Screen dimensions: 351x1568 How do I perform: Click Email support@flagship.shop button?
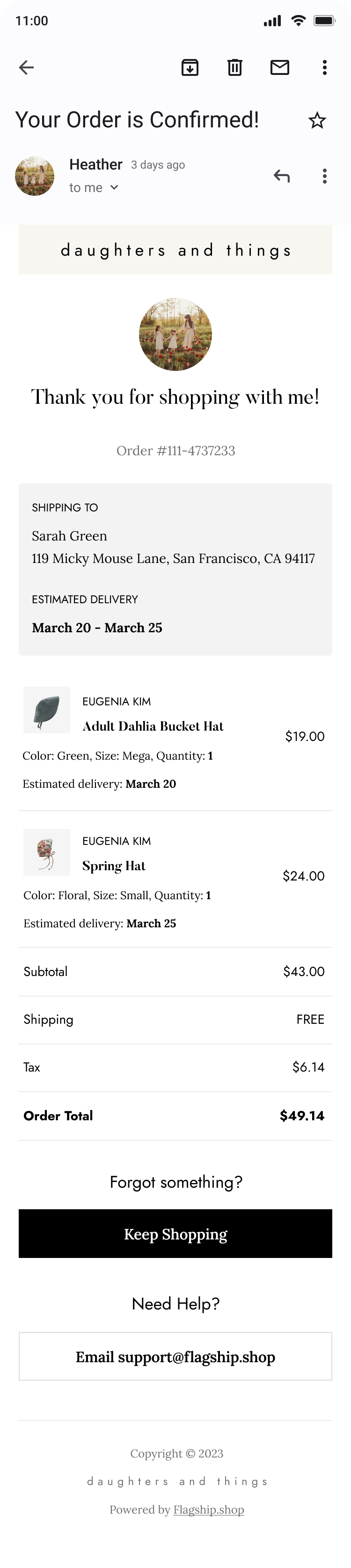point(175,1357)
